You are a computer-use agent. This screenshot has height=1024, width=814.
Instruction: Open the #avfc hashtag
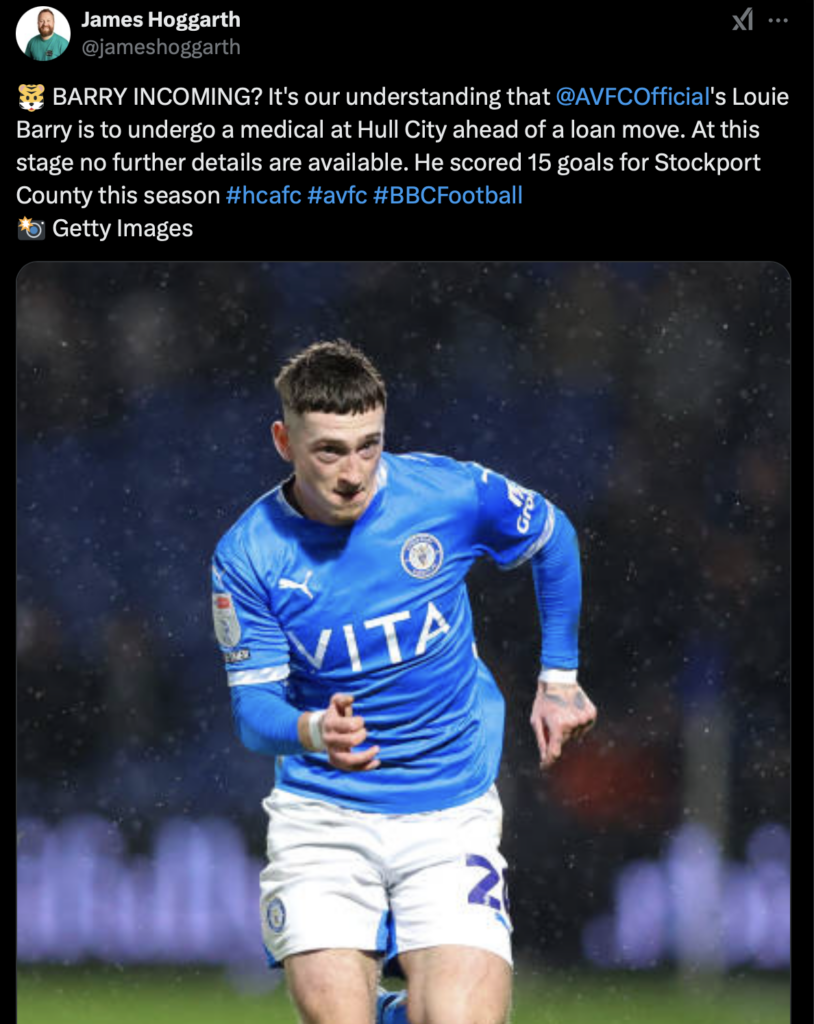tap(337, 195)
